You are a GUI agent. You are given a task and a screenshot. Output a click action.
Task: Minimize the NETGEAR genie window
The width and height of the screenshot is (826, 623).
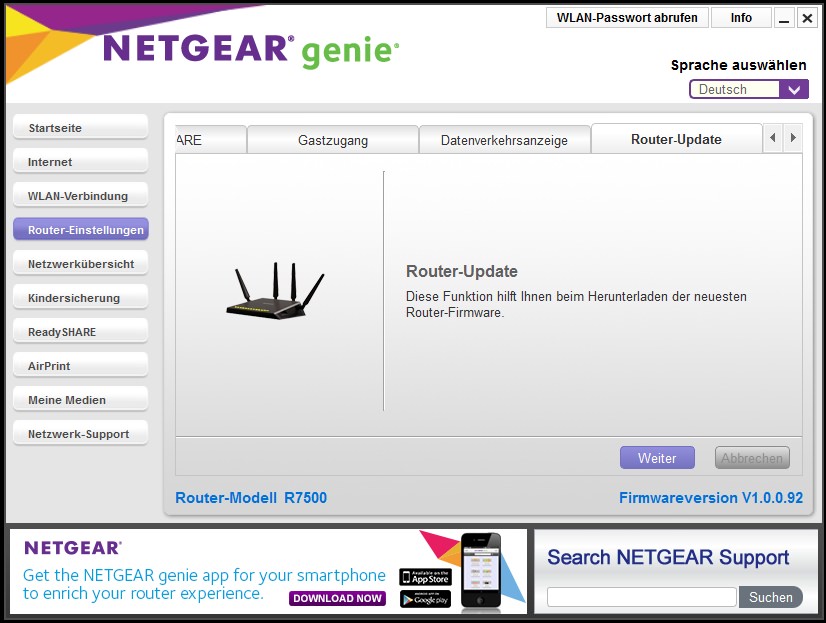click(x=784, y=18)
